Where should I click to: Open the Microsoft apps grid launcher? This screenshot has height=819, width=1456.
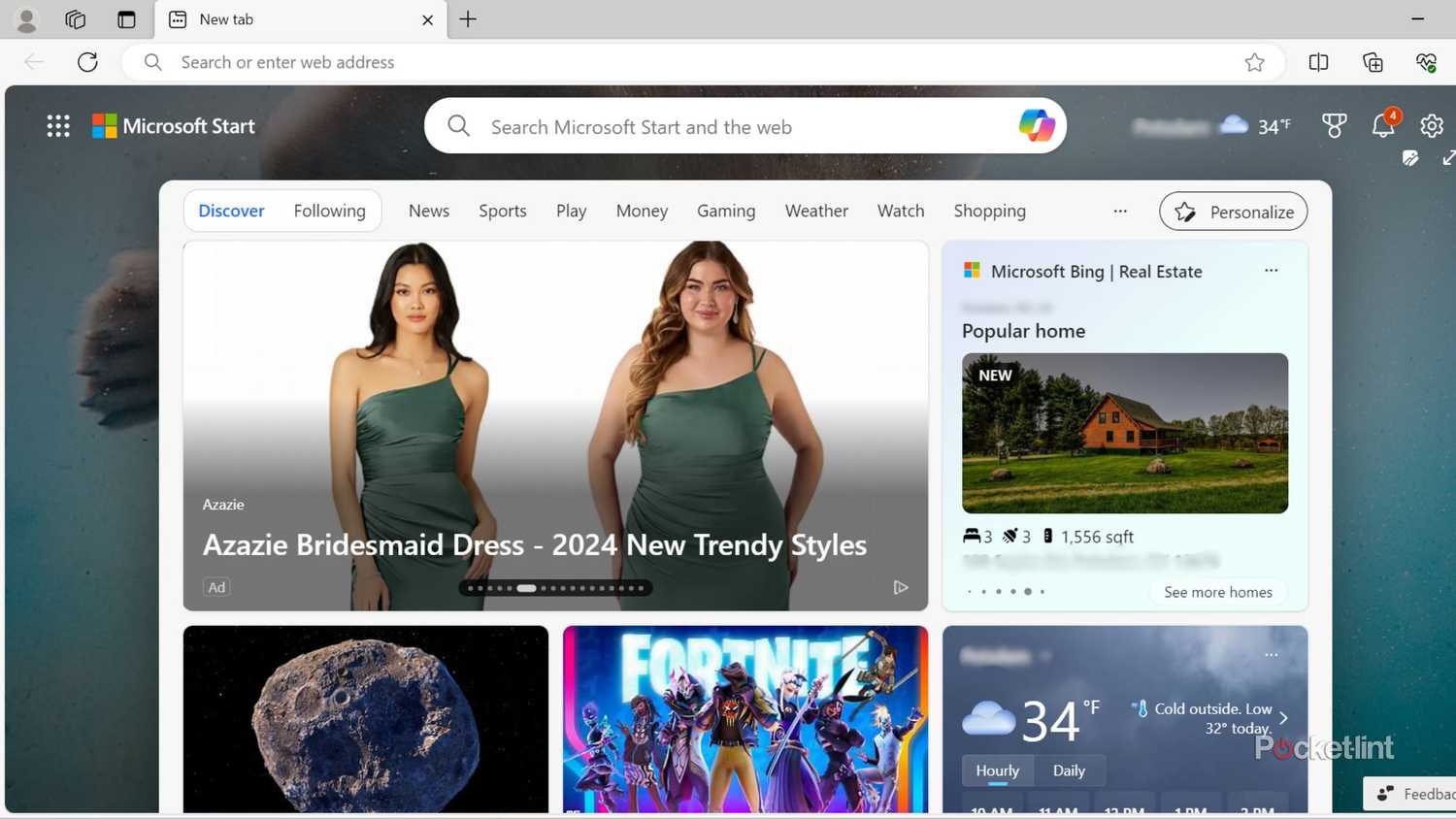pos(58,126)
